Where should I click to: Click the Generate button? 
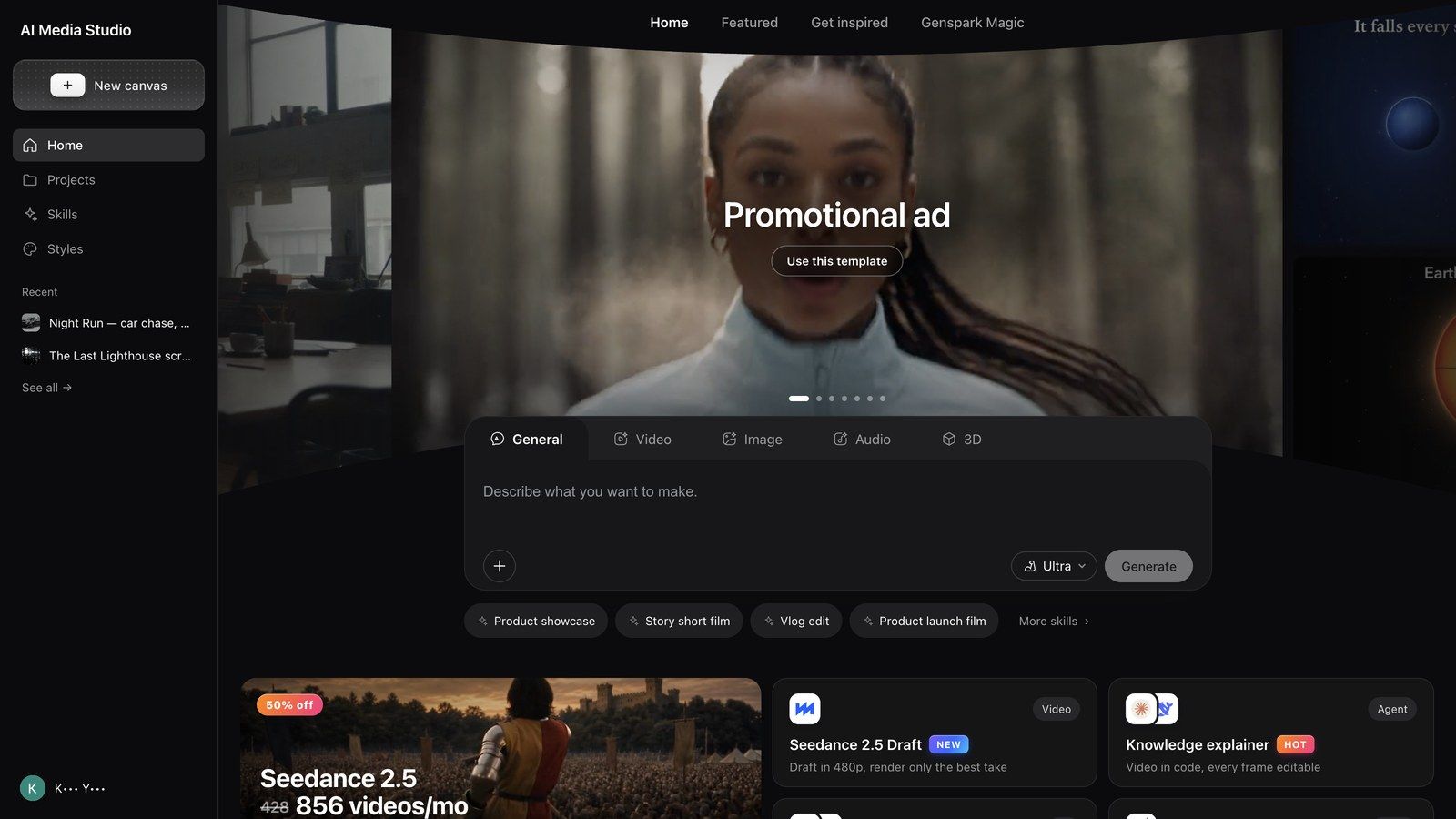(x=1148, y=566)
